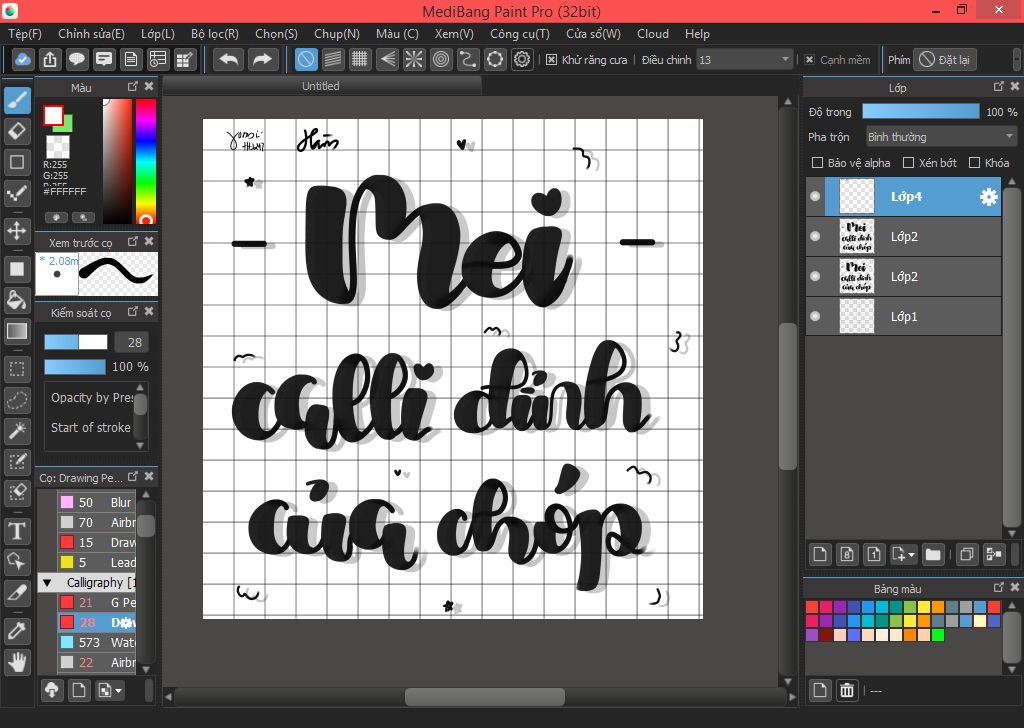The width and height of the screenshot is (1024, 728).
Task: Open the Bộ lọc(R) menu
Action: (x=215, y=34)
